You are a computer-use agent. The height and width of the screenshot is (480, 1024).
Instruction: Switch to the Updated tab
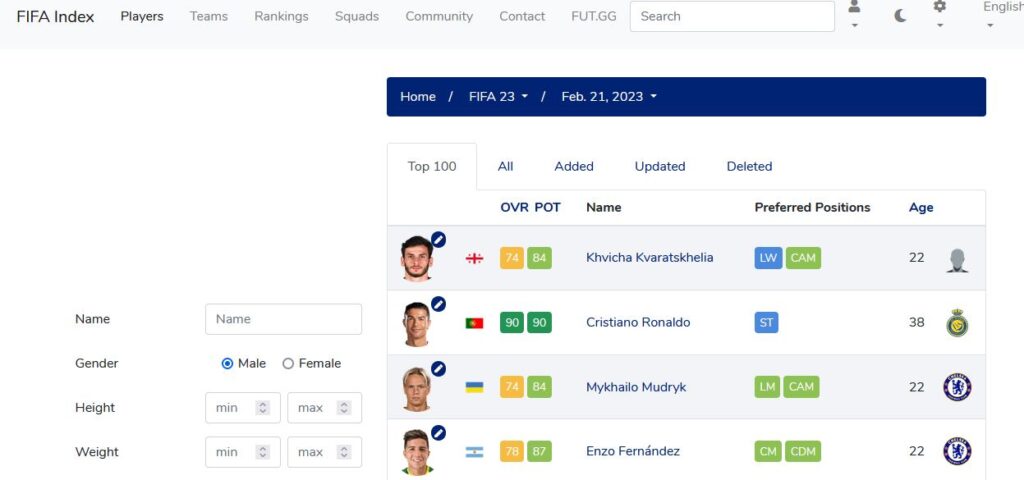click(660, 166)
